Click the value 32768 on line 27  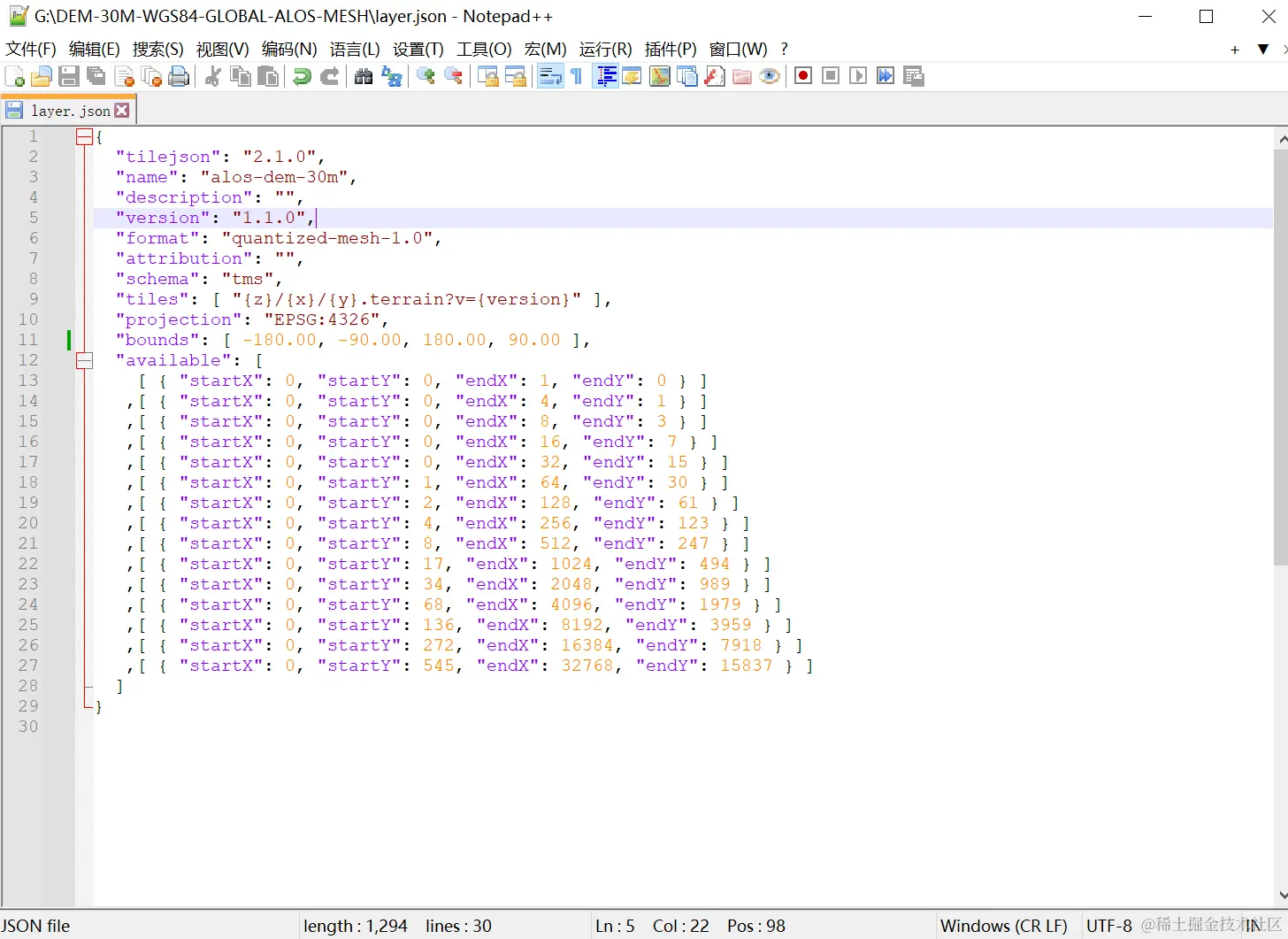tap(587, 666)
